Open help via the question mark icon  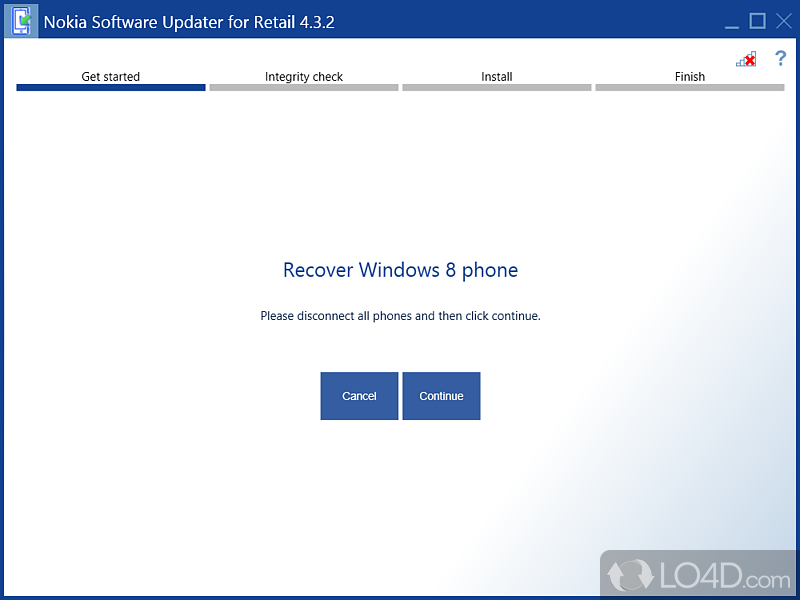(x=780, y=58)
